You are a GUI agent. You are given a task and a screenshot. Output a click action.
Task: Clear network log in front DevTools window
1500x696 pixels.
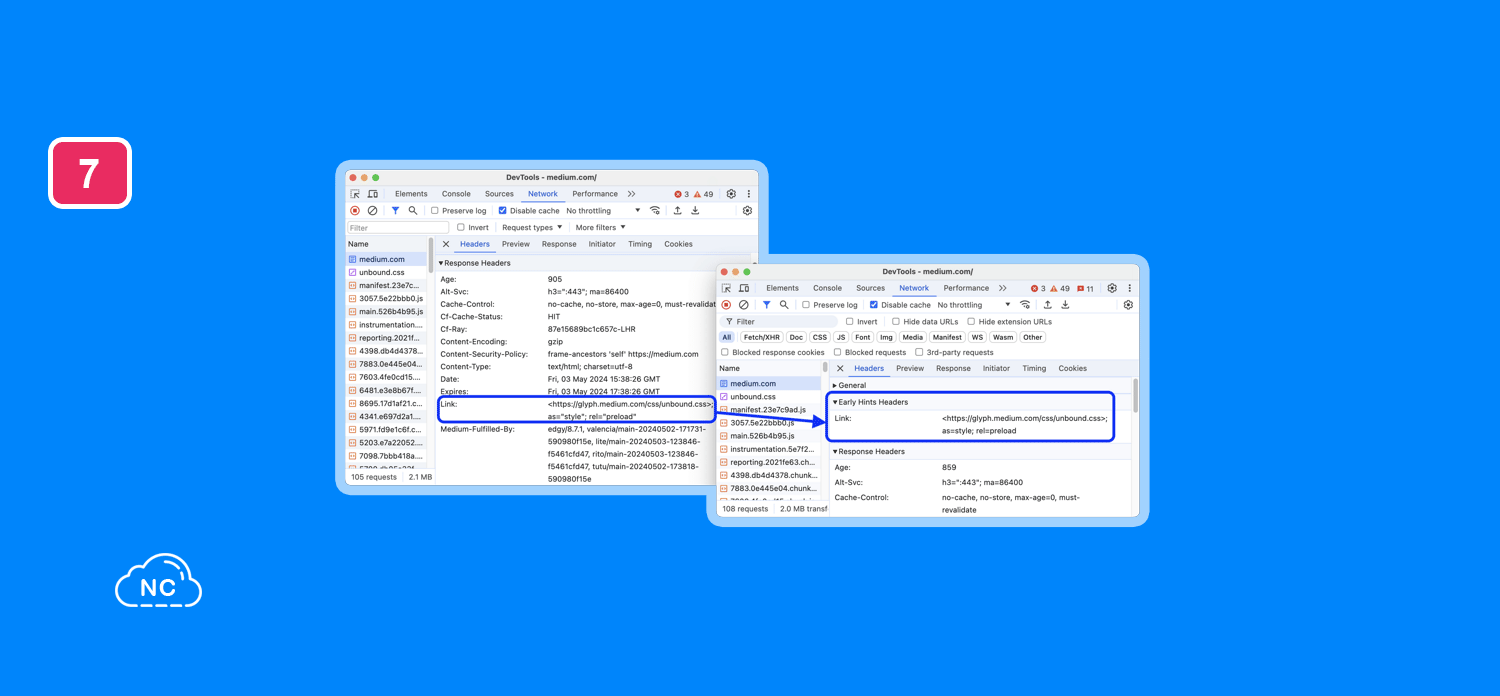(743, 305)
